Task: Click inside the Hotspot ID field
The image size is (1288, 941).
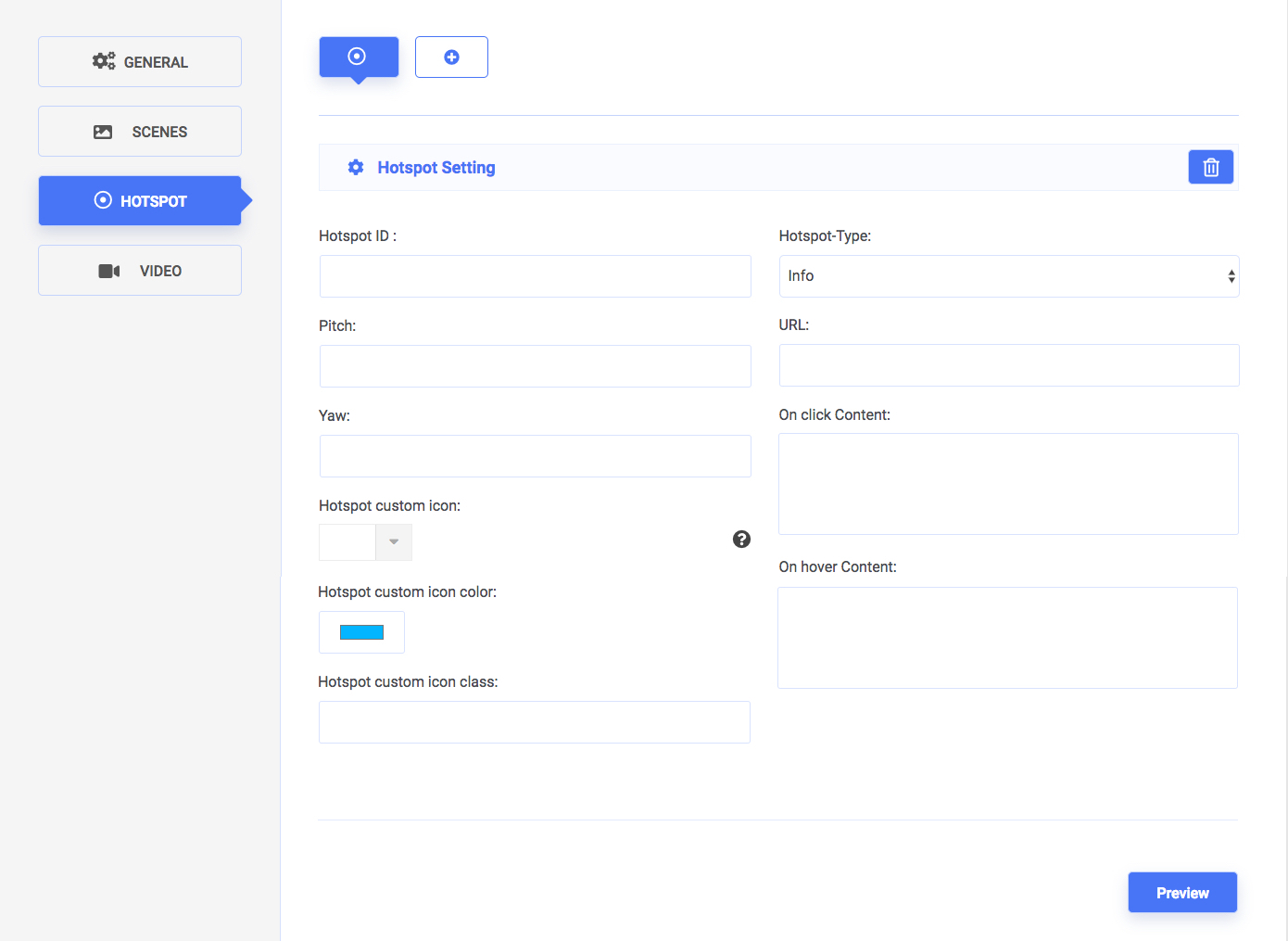Action: 535,276
